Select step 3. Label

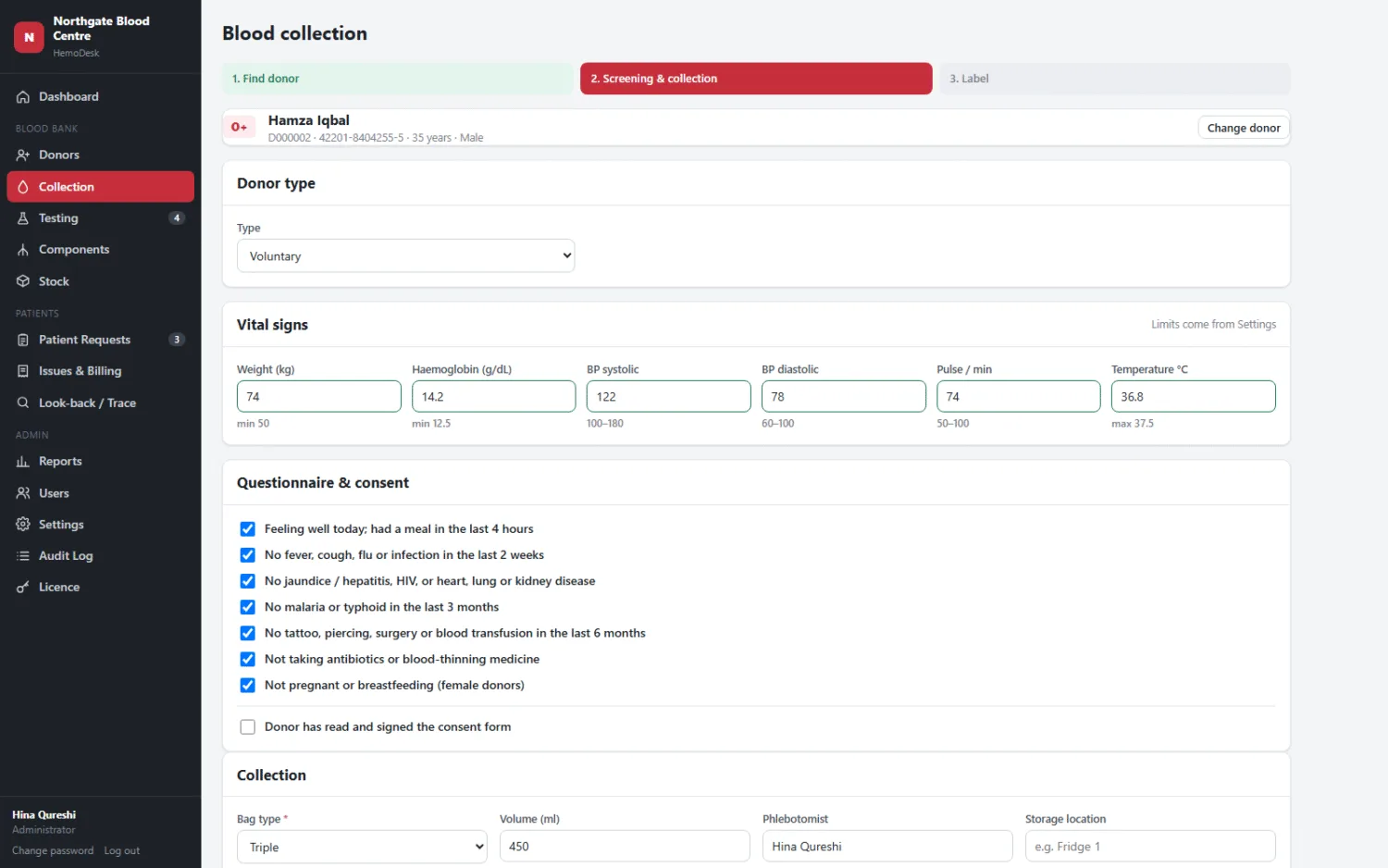coord(1114,79)
